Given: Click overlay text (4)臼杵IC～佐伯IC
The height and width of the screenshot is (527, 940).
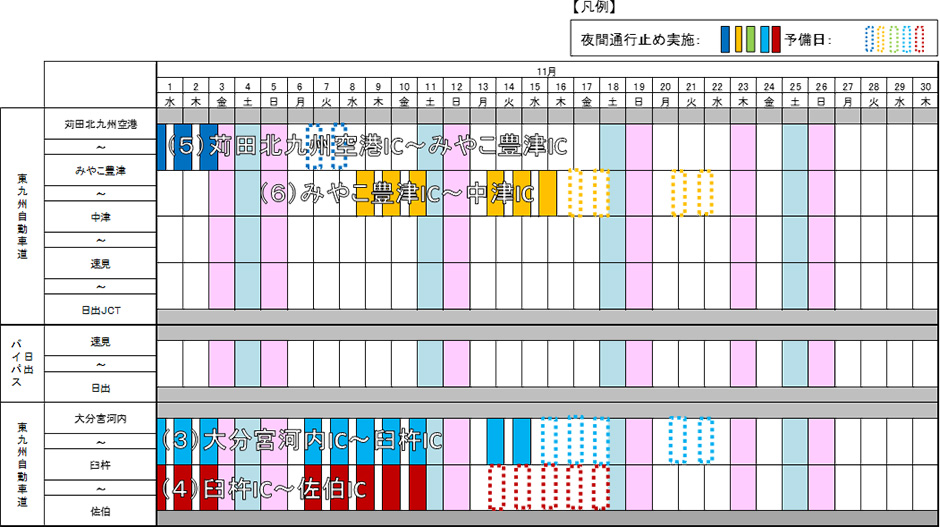Looking at the screenshot, I should 264,489.
